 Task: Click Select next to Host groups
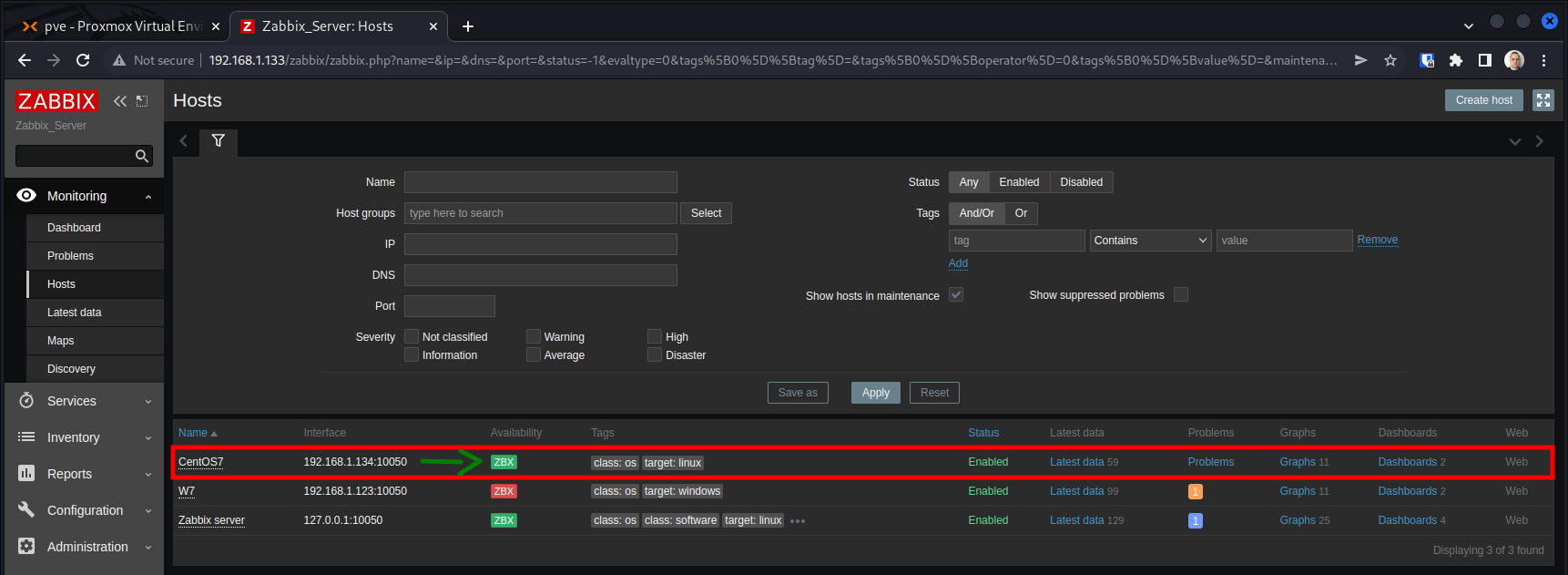(706, 213)
